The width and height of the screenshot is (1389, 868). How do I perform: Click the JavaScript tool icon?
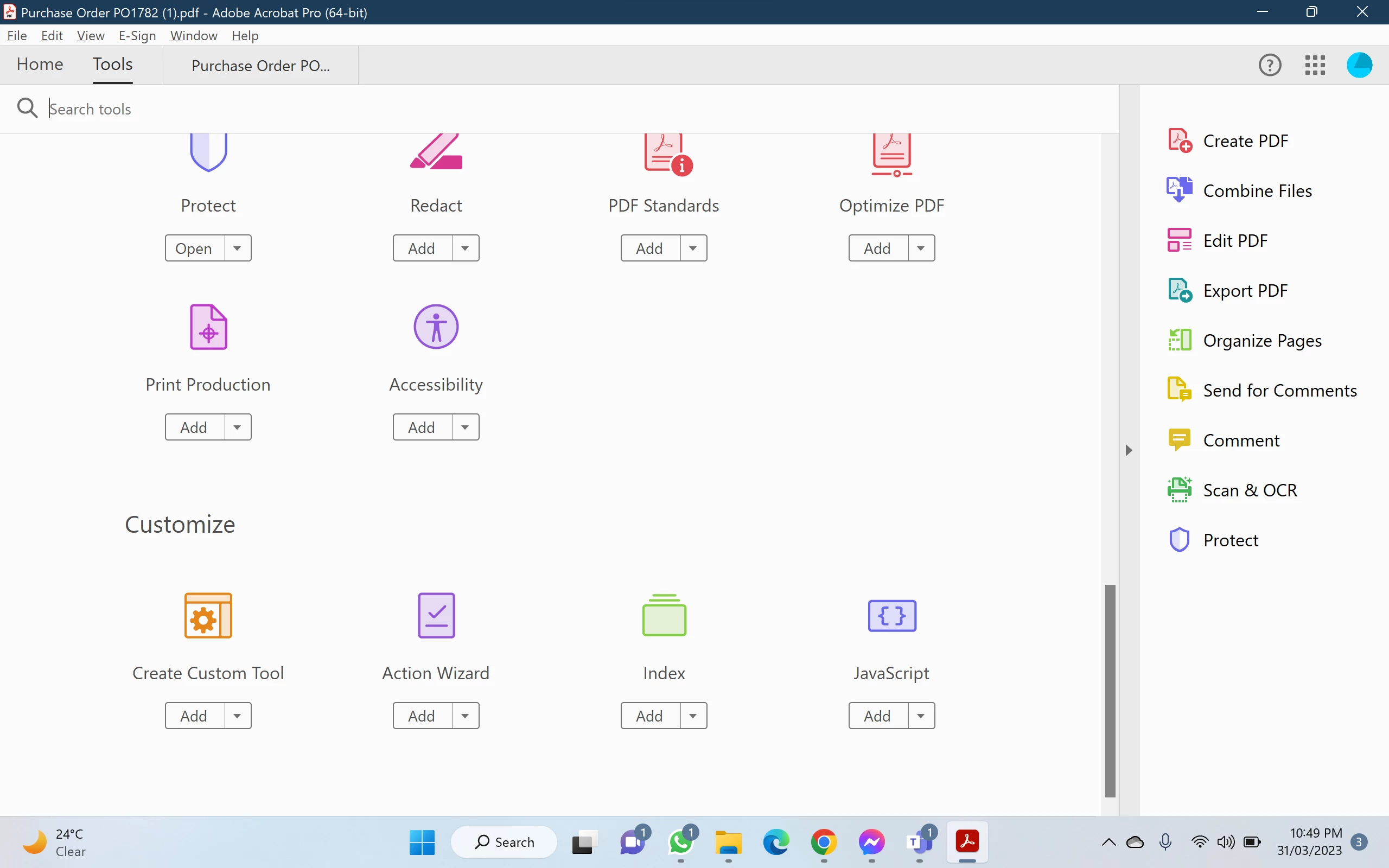[x=891, y=615]
